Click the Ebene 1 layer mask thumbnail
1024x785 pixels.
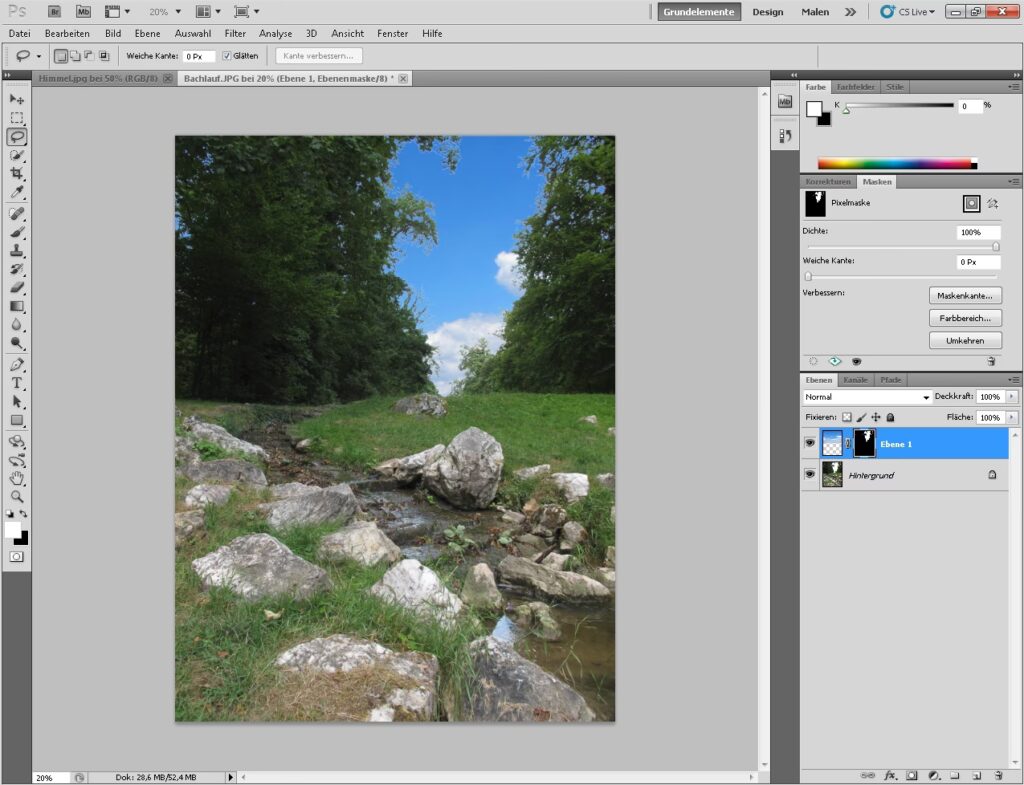[863, 443]
